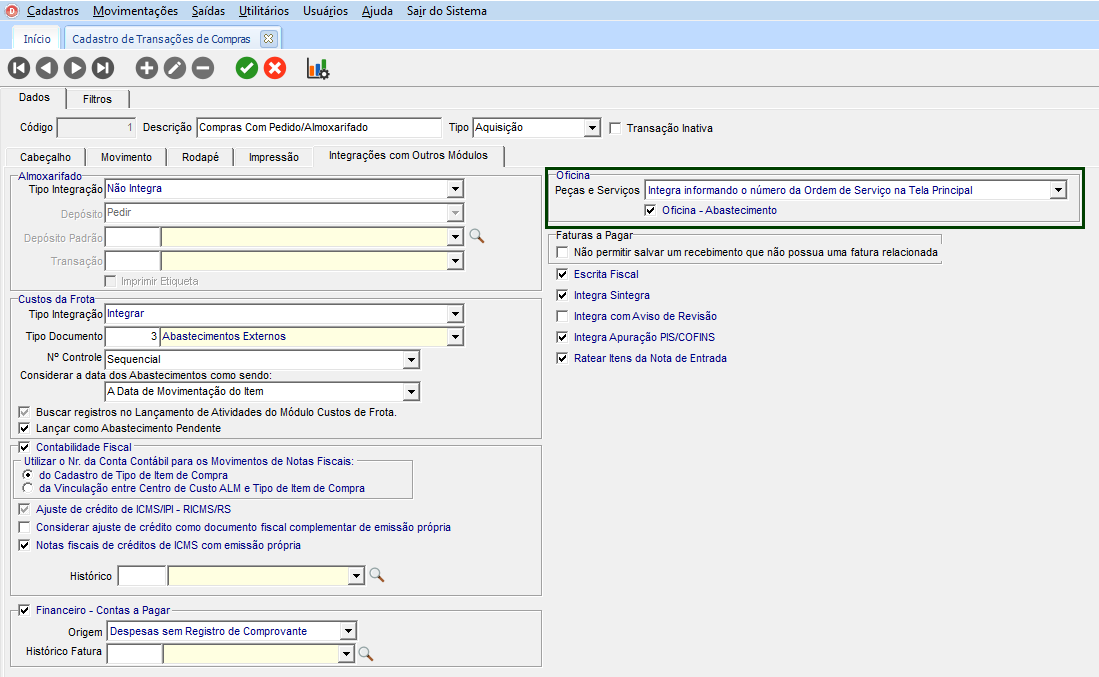The height and width of the screenshot is (677, 1099).
Task: Add a new record with plus icon
Action: [x=147, y=68]
